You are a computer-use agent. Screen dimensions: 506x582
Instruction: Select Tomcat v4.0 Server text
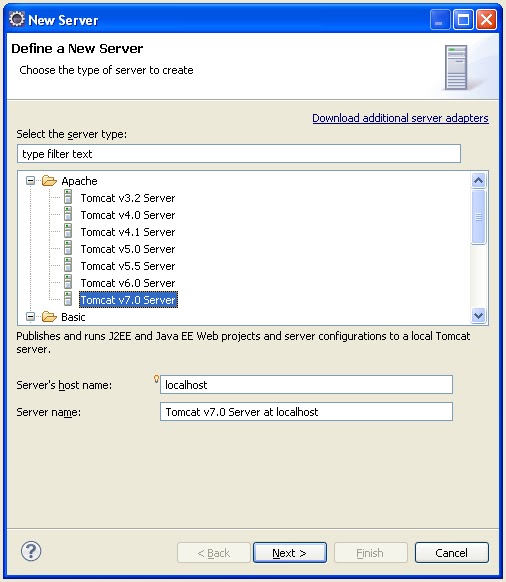(128, 215)
